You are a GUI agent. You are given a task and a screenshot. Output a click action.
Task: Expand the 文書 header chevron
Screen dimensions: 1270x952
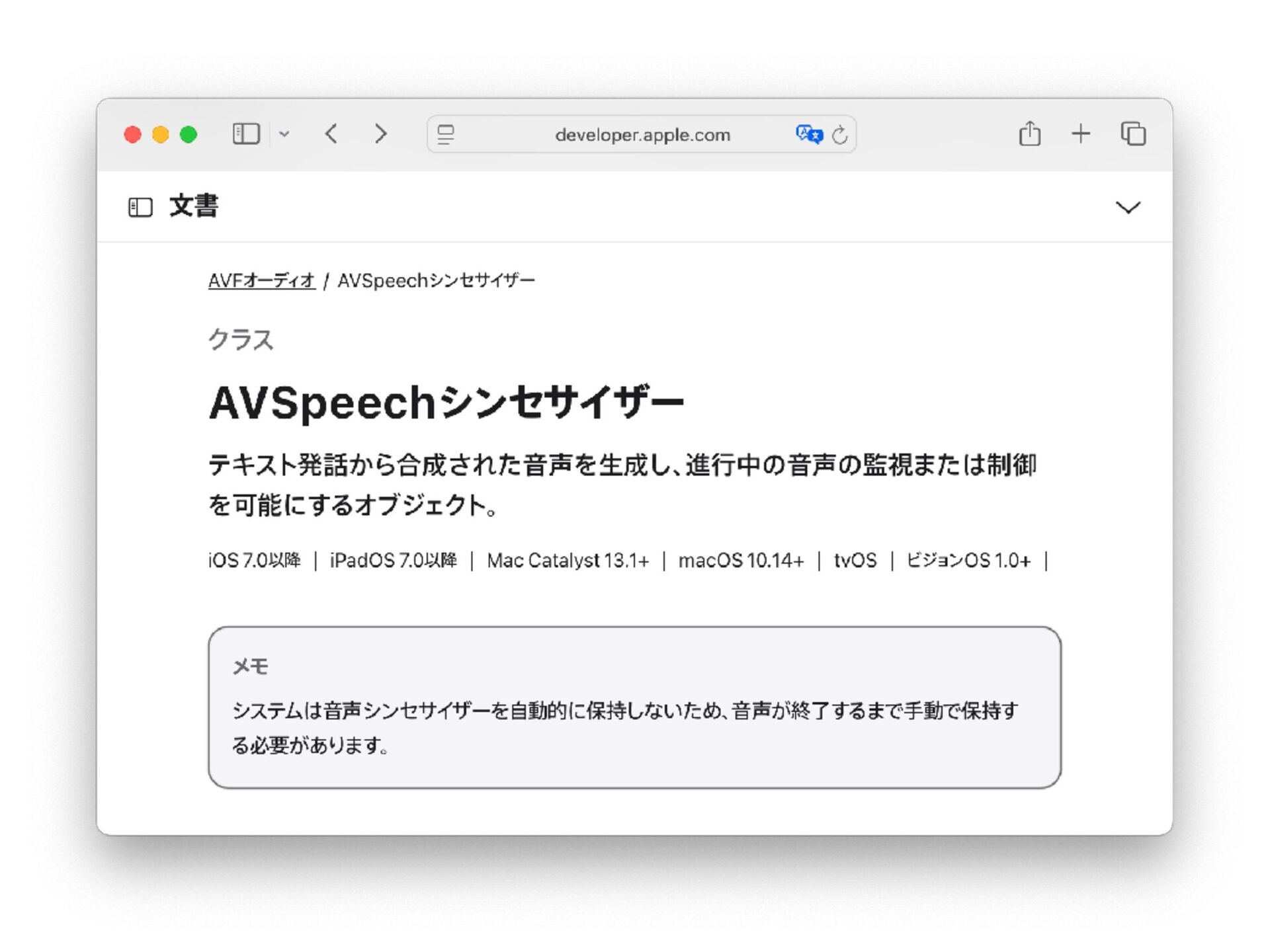click(x=1128, y=208)
